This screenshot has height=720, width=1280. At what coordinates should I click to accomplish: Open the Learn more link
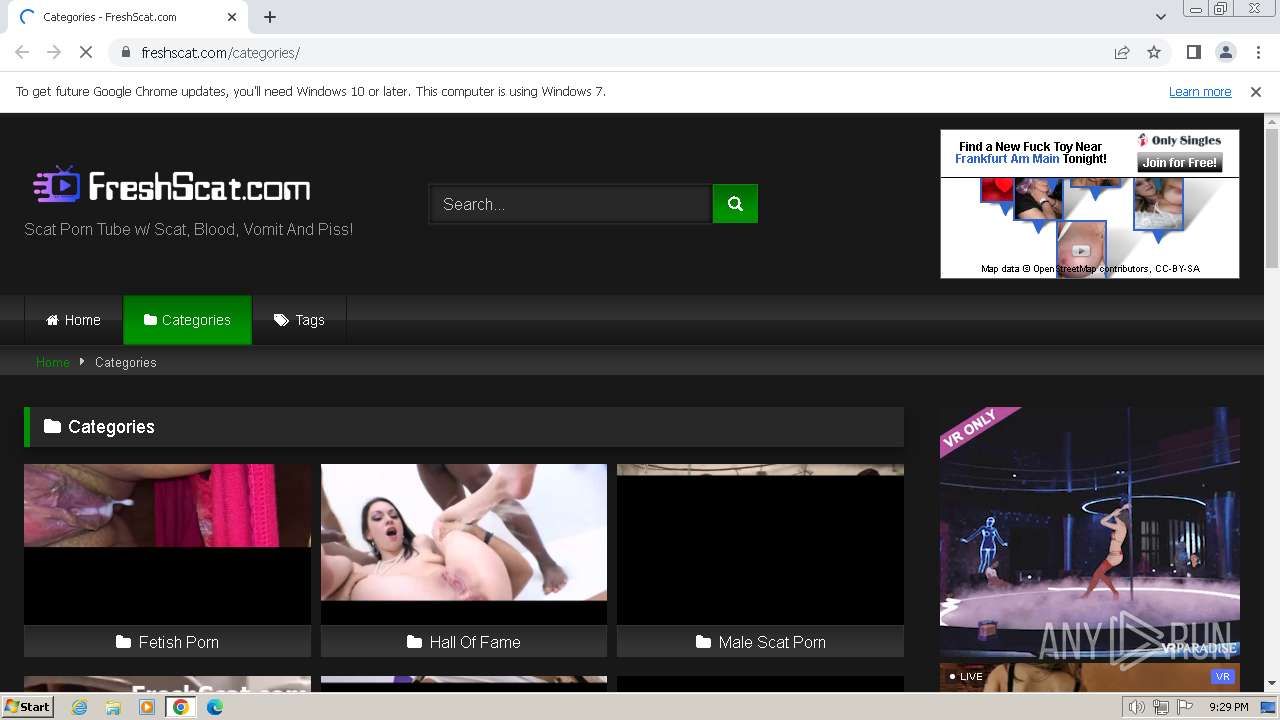point(1200,91)
